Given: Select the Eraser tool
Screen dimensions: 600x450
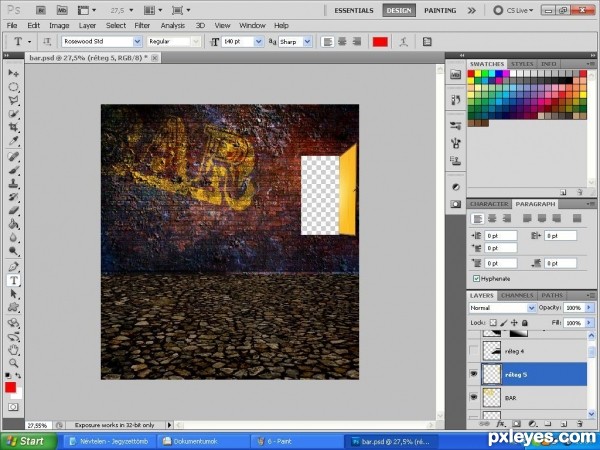Looking at the screenshot, I should pos(13,210).
